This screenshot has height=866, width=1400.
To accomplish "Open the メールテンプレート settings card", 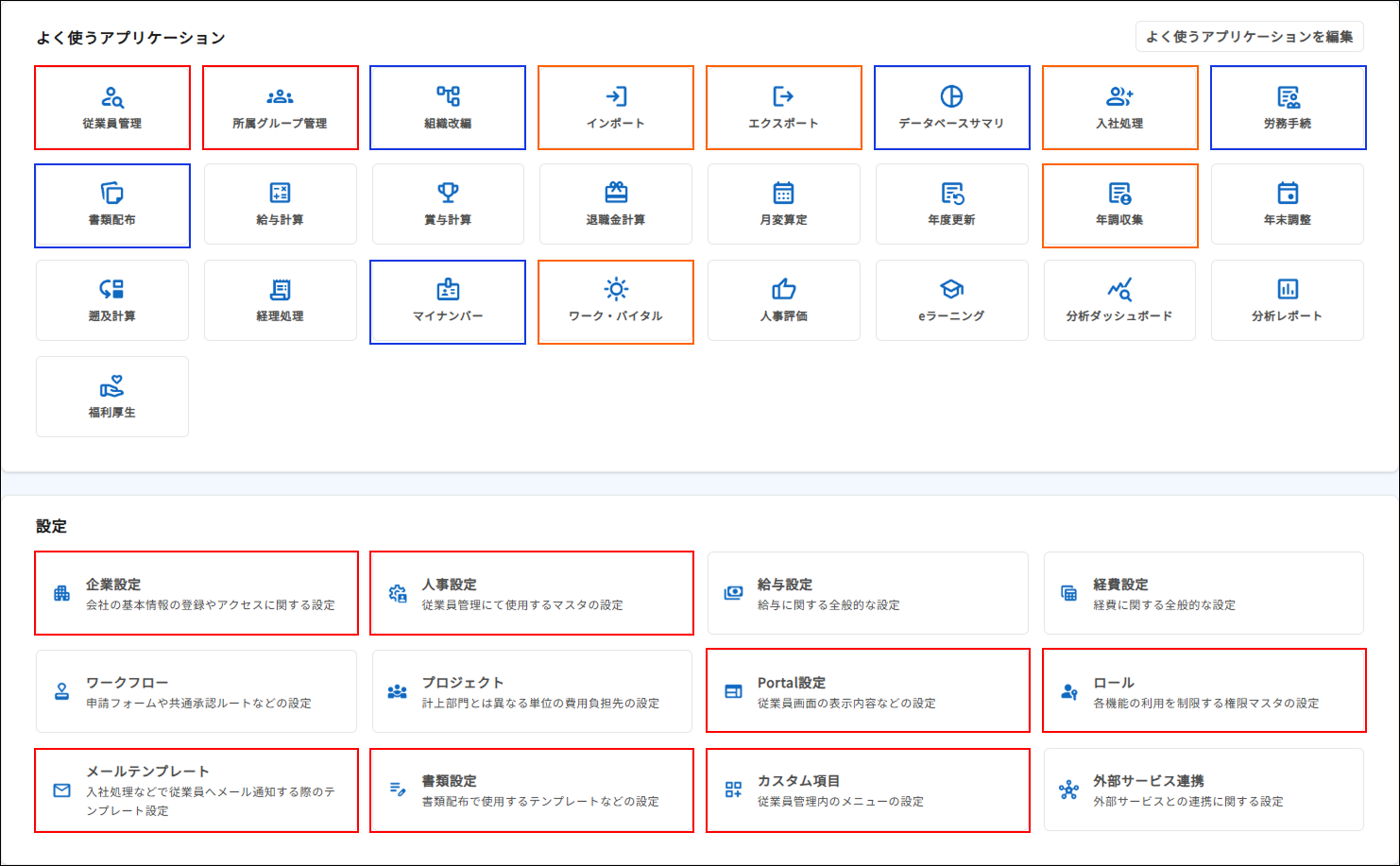I will tap(196, 790).
